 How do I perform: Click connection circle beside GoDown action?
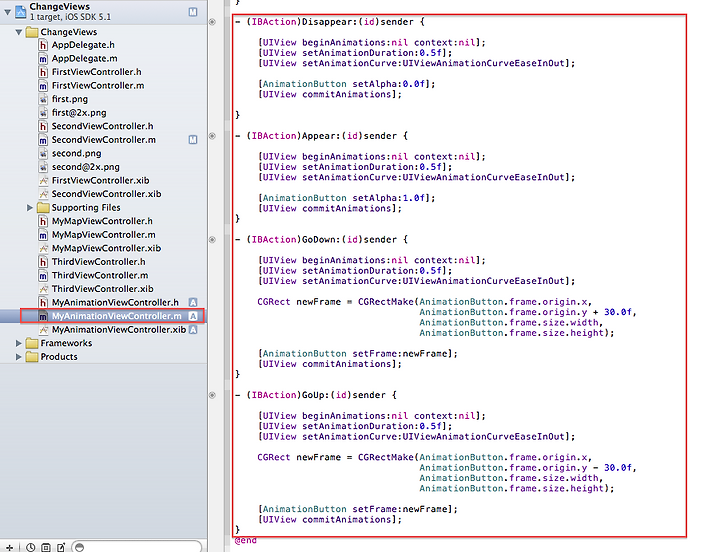pyautogui.click(x=212, y=240)
